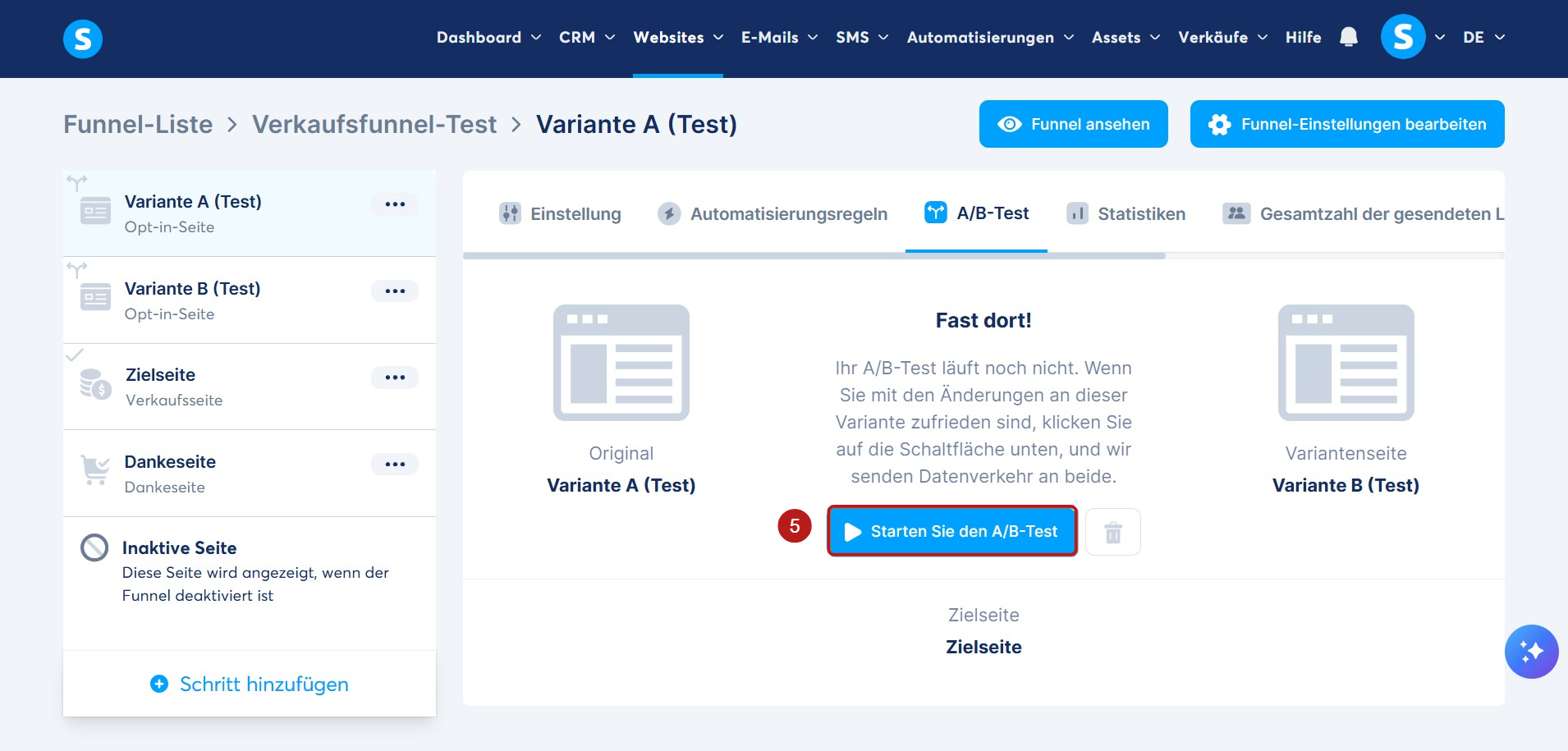
Task: Switch to the Einstellung tab
Action: pyautogui.click(x=560, y=213)
